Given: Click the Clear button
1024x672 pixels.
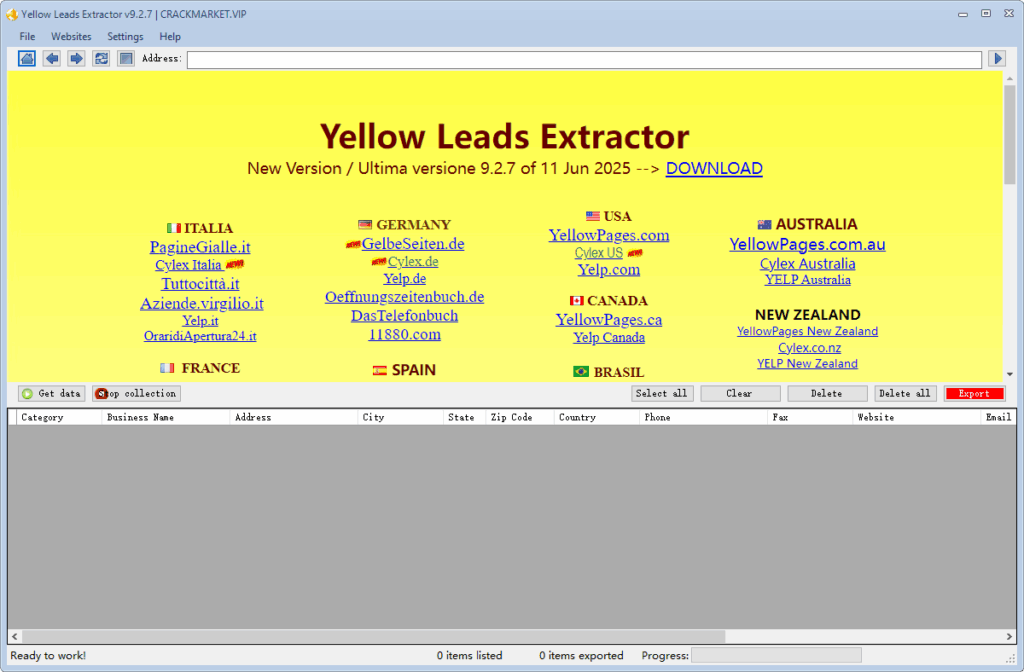Looking at the screenshot, I should (x=740, y=393).
